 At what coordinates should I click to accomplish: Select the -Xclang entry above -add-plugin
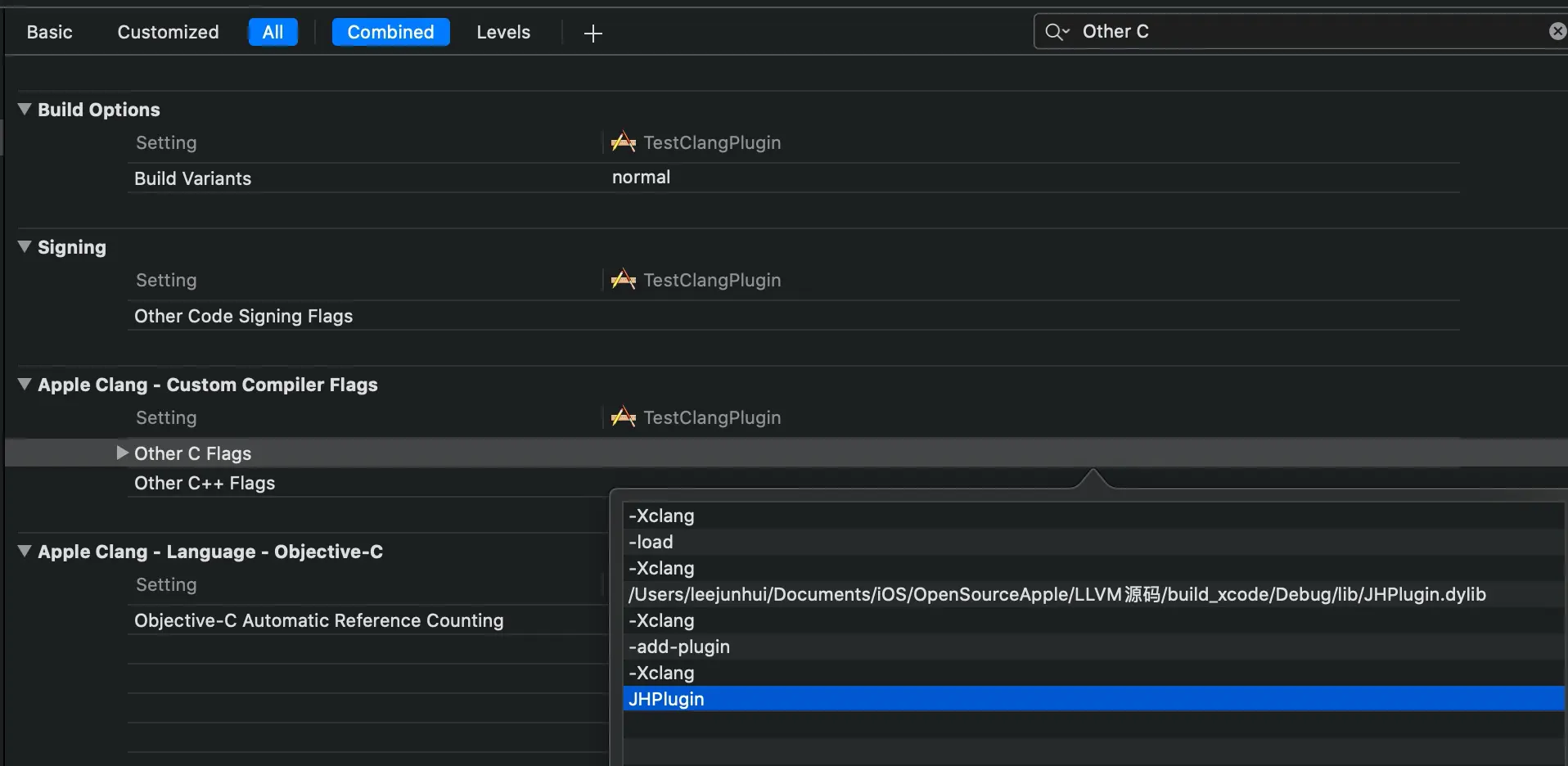click(1093, 620)
